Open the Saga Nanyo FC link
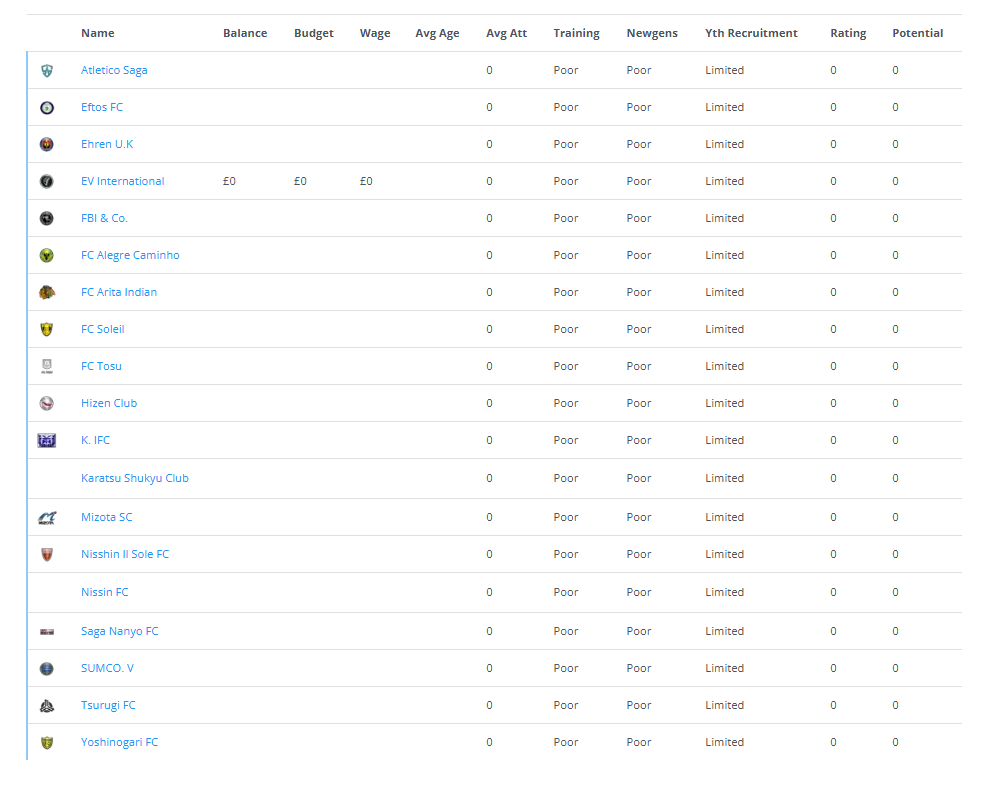Viewport: 985px width, 789px height. click(x=119, y=632)
